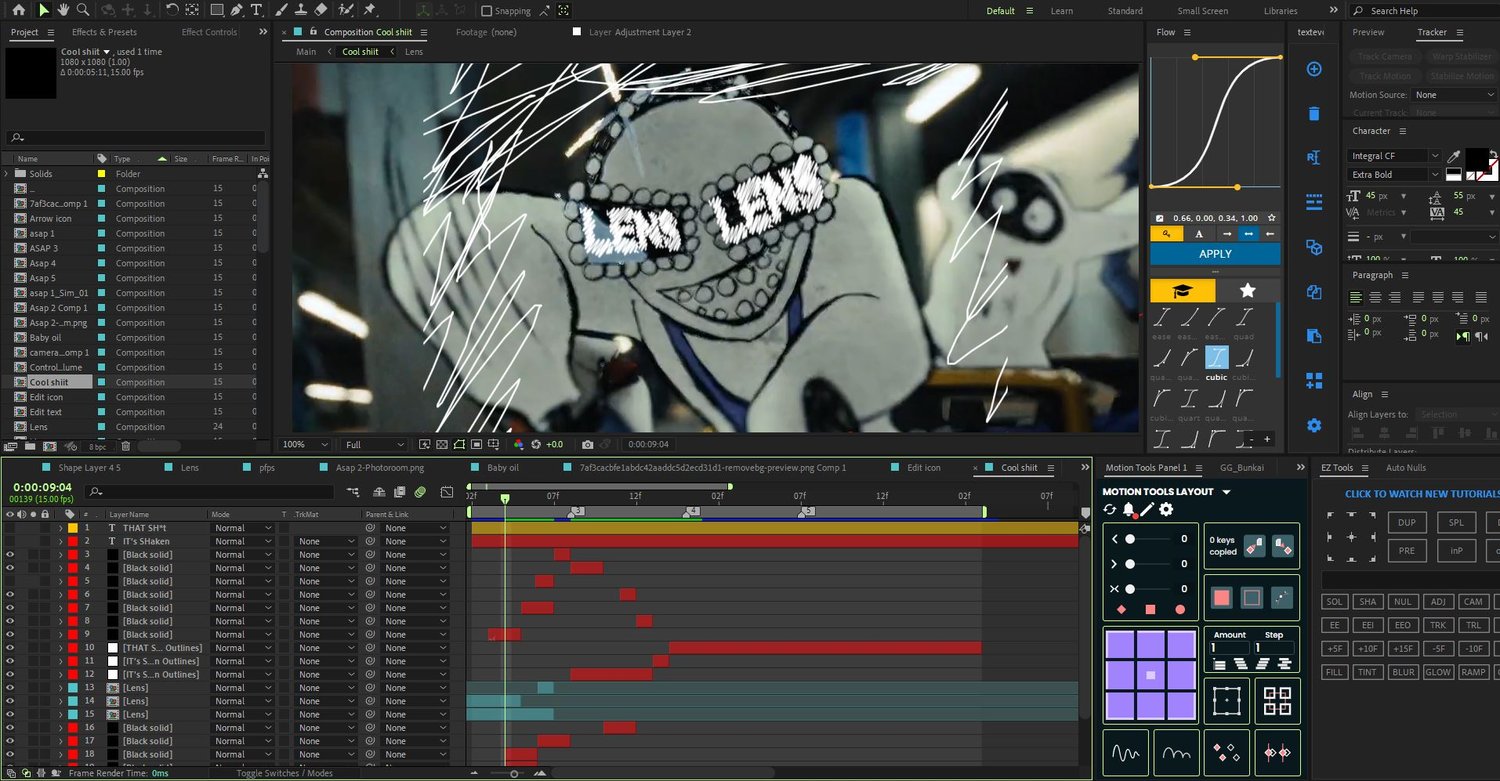Image resolution: width=1500 pixels, height=781 pixels.
Task: Select the Zoom magnifier tool
Action: tap(83, 10)
